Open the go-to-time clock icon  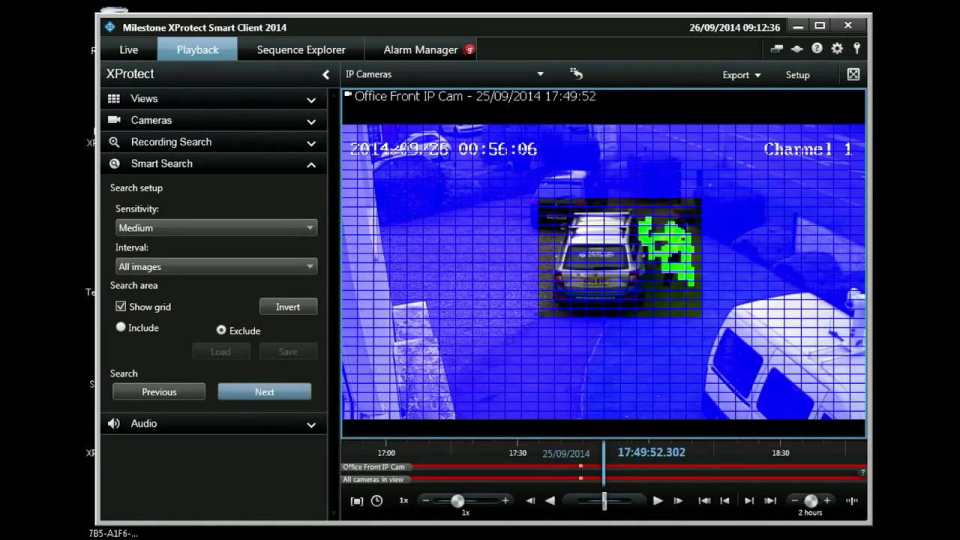377,500
